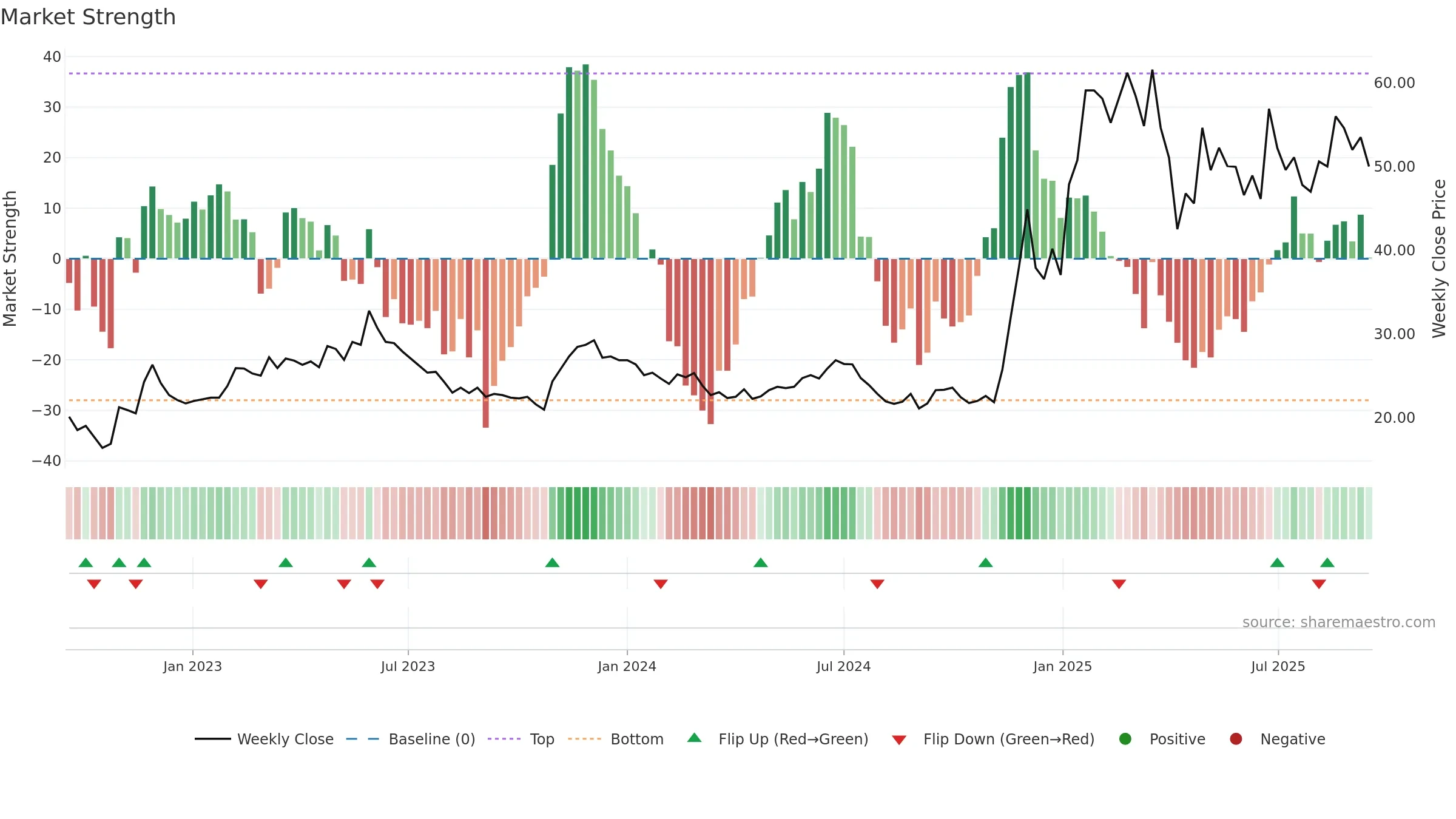Click the green triangle icon in legend
1456x819 pixels.
pos(695,738)
